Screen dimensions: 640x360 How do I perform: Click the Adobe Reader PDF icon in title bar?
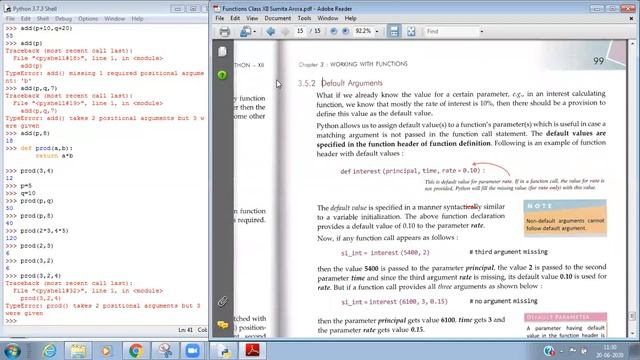217,9
